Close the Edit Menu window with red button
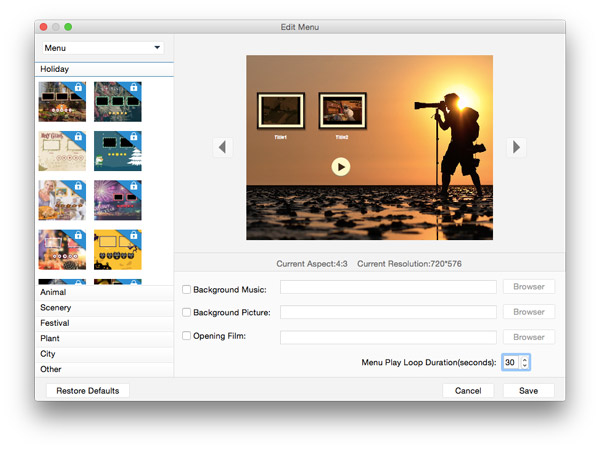The image size is (600, 450). click(x=43, y=27)
